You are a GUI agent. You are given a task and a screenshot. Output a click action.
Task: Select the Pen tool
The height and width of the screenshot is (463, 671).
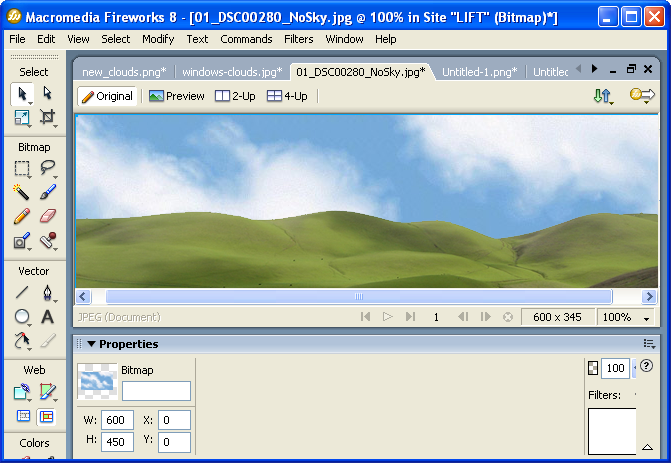pos(47,293)
